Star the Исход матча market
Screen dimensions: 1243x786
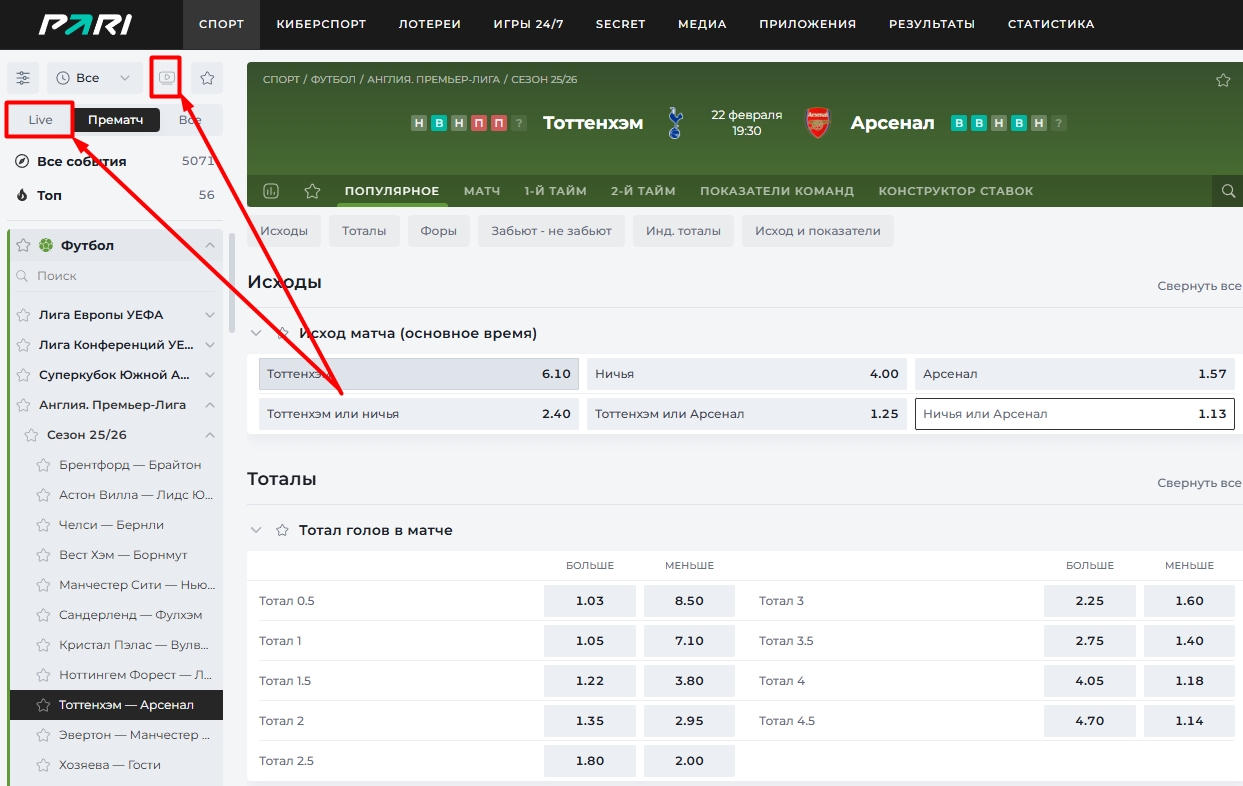pyautogui.click(x=283, y=333)
